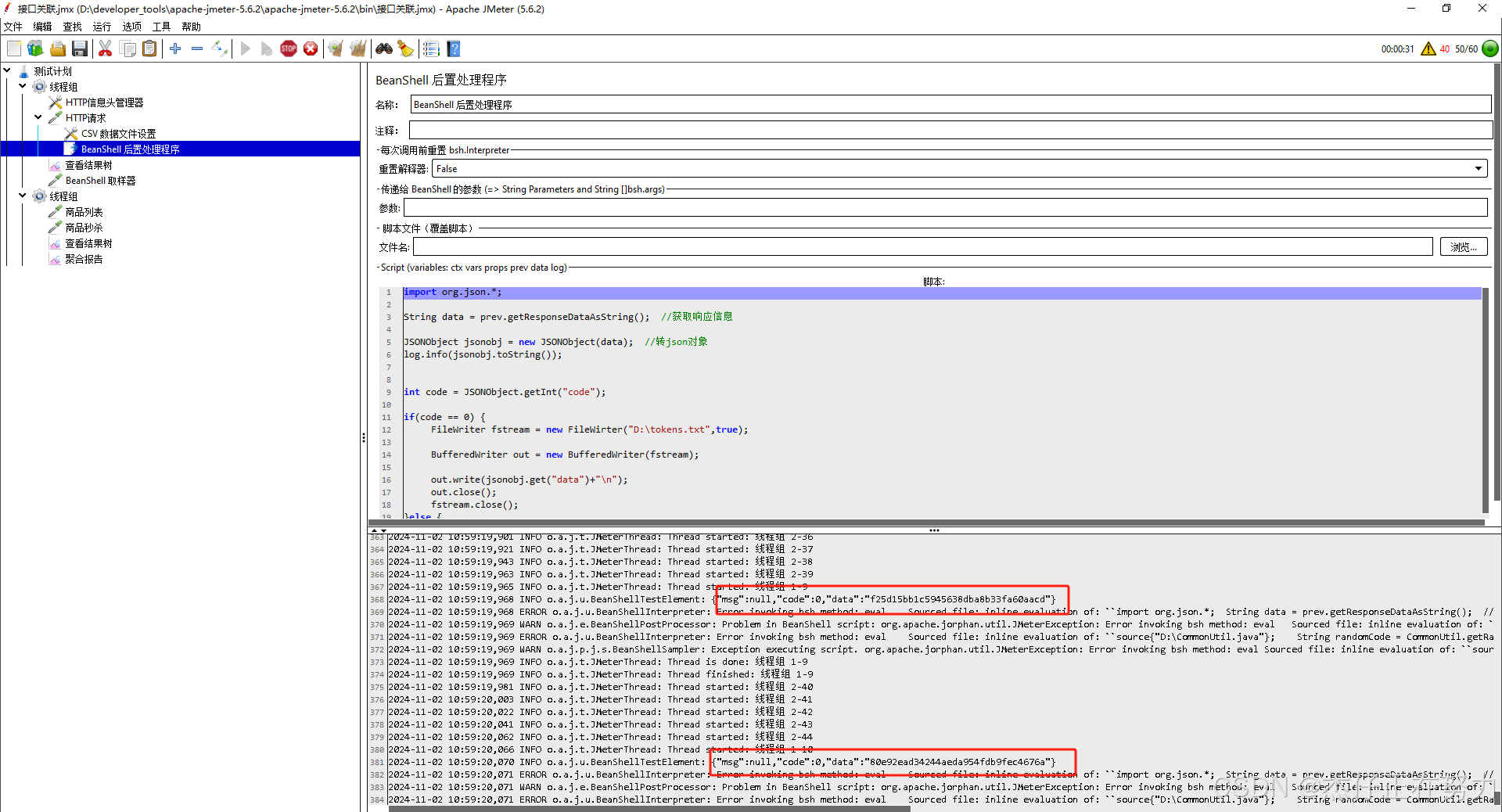
Task: Select BeanShell 后置处理程序 tree item
Action: 130,149
